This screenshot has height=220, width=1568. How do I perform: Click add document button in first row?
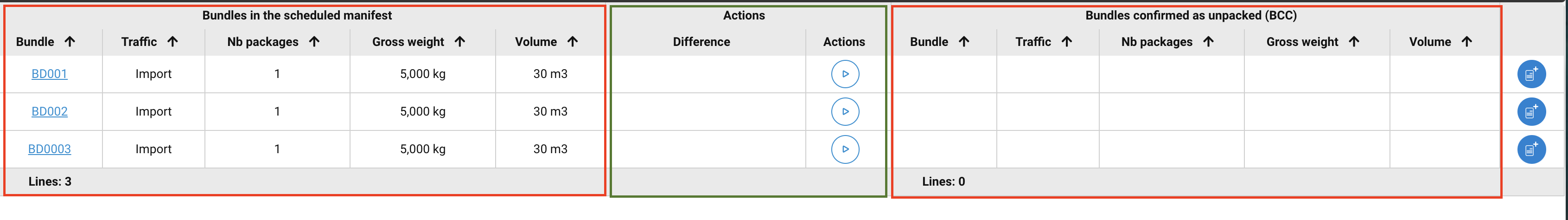pyautogui.click(x=1531, y=74)
